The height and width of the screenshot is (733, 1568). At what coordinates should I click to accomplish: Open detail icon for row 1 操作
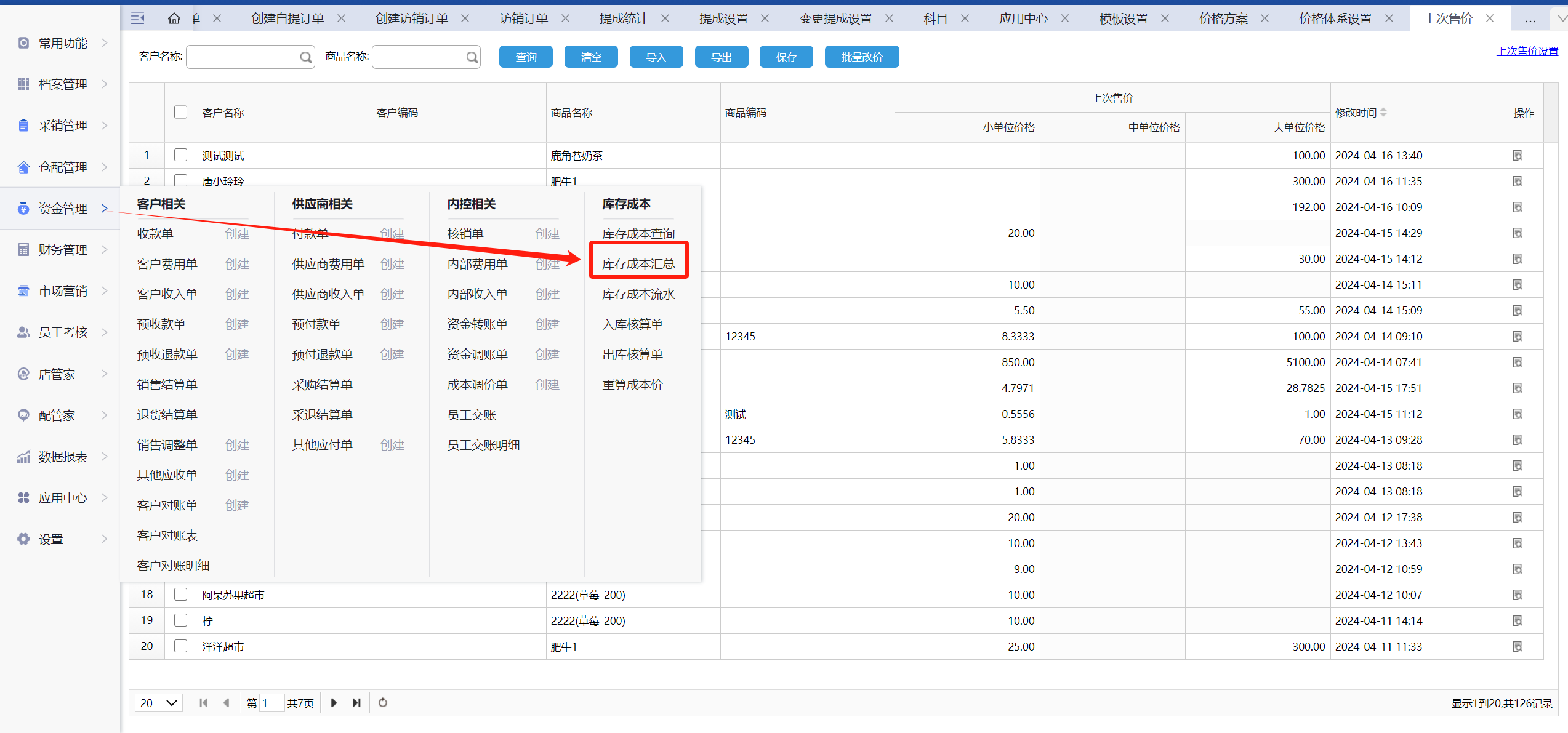coord(1518,156)
